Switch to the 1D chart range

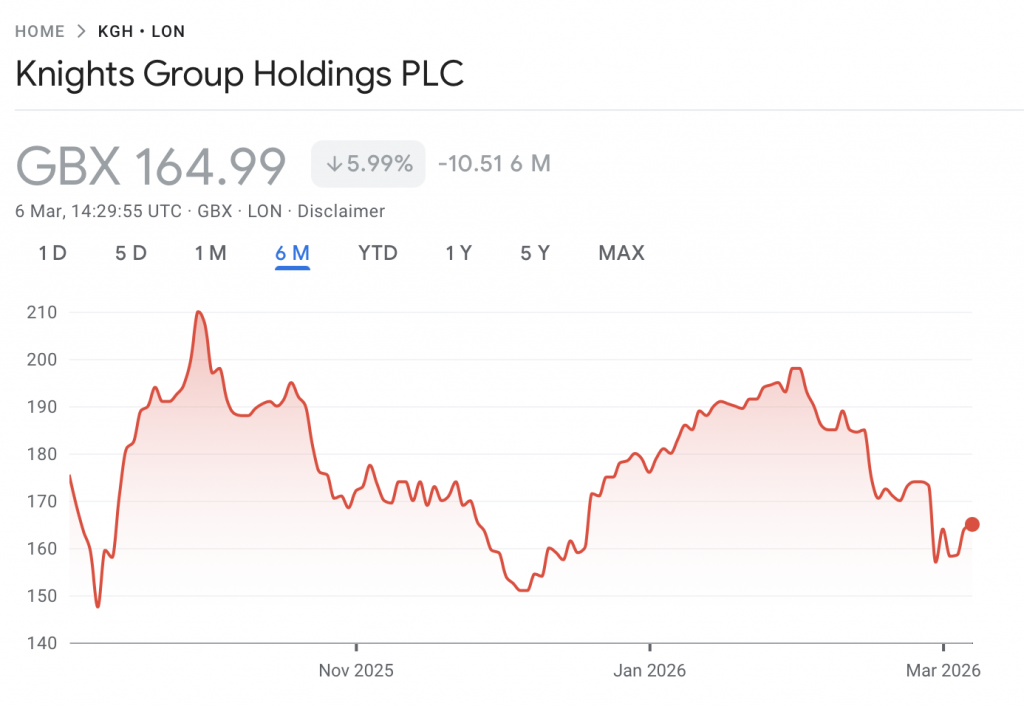tap(52, 253)
